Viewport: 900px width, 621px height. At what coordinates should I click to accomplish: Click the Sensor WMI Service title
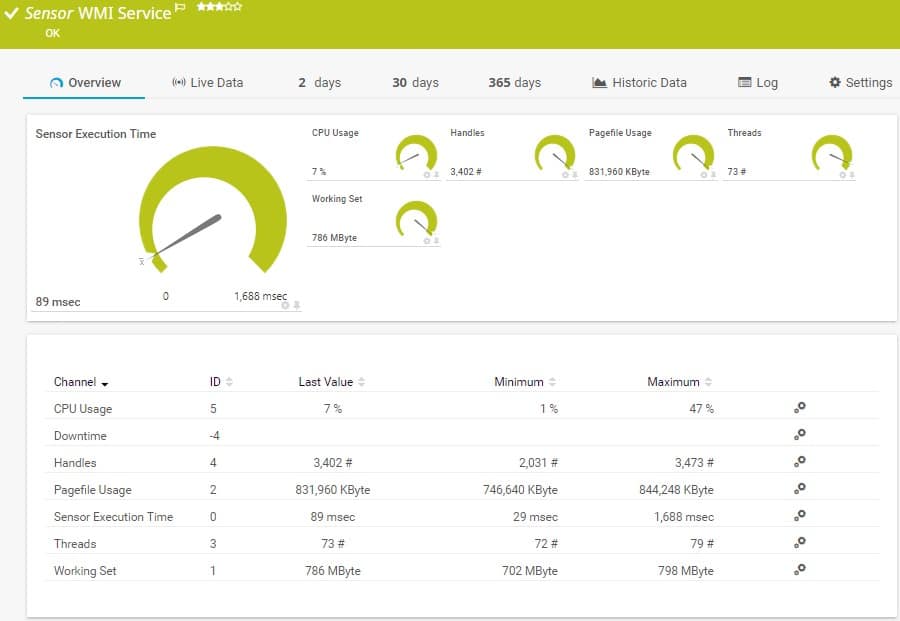pos(98,13)
